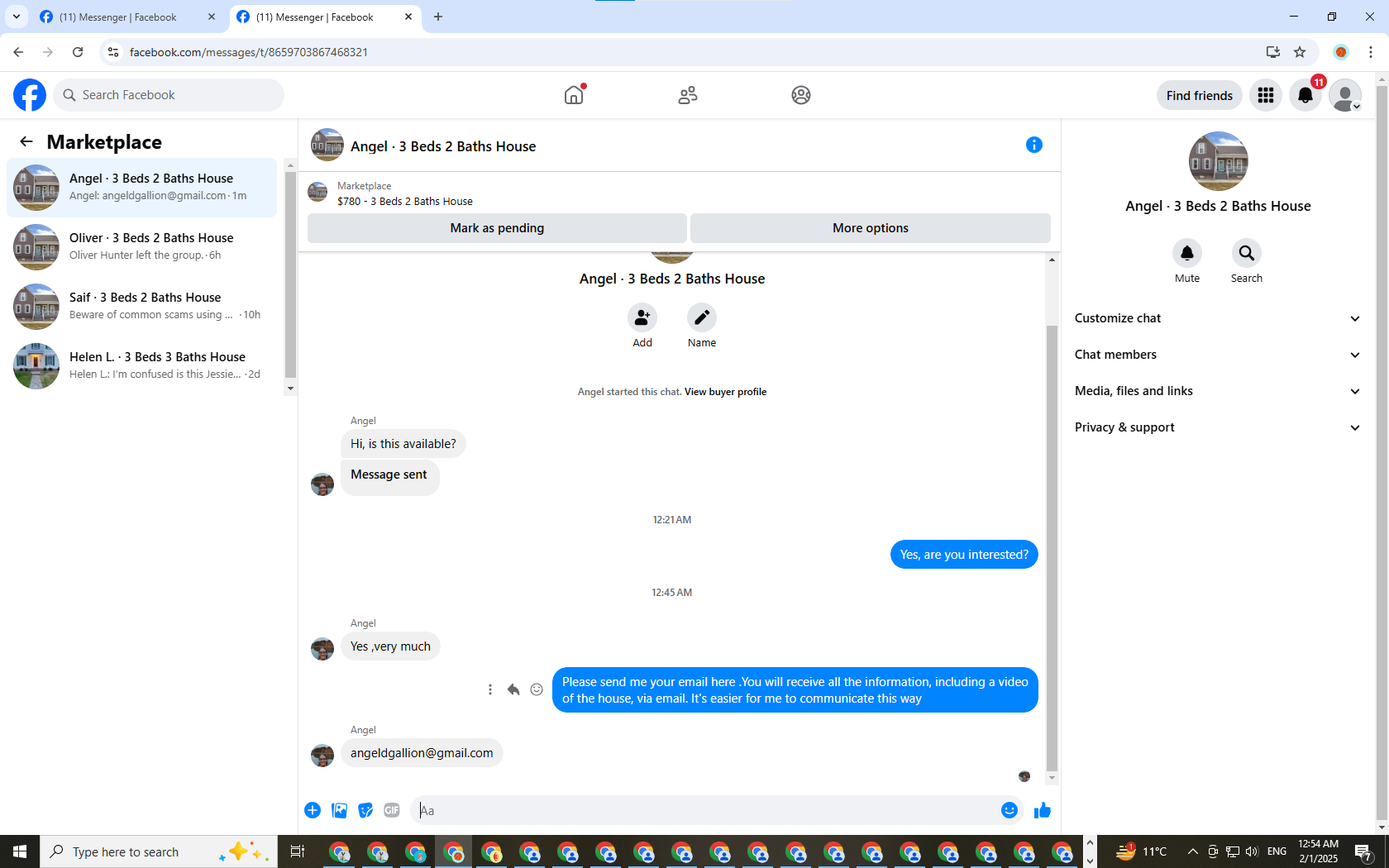
Task: Open the Windows Start menu
Action: 20,851
